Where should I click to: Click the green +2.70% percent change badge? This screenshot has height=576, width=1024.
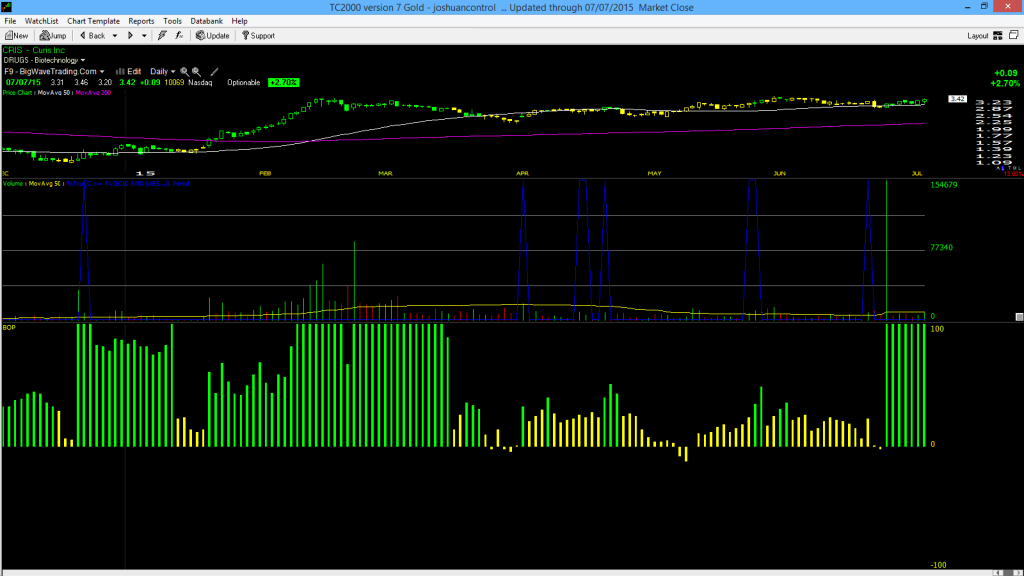pos(284,82)
